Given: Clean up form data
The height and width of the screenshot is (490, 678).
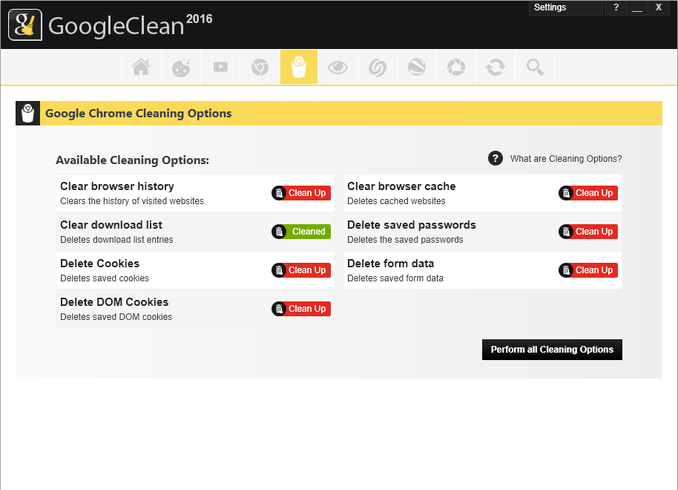Looking at the screenshot, I should pos(588,270).
